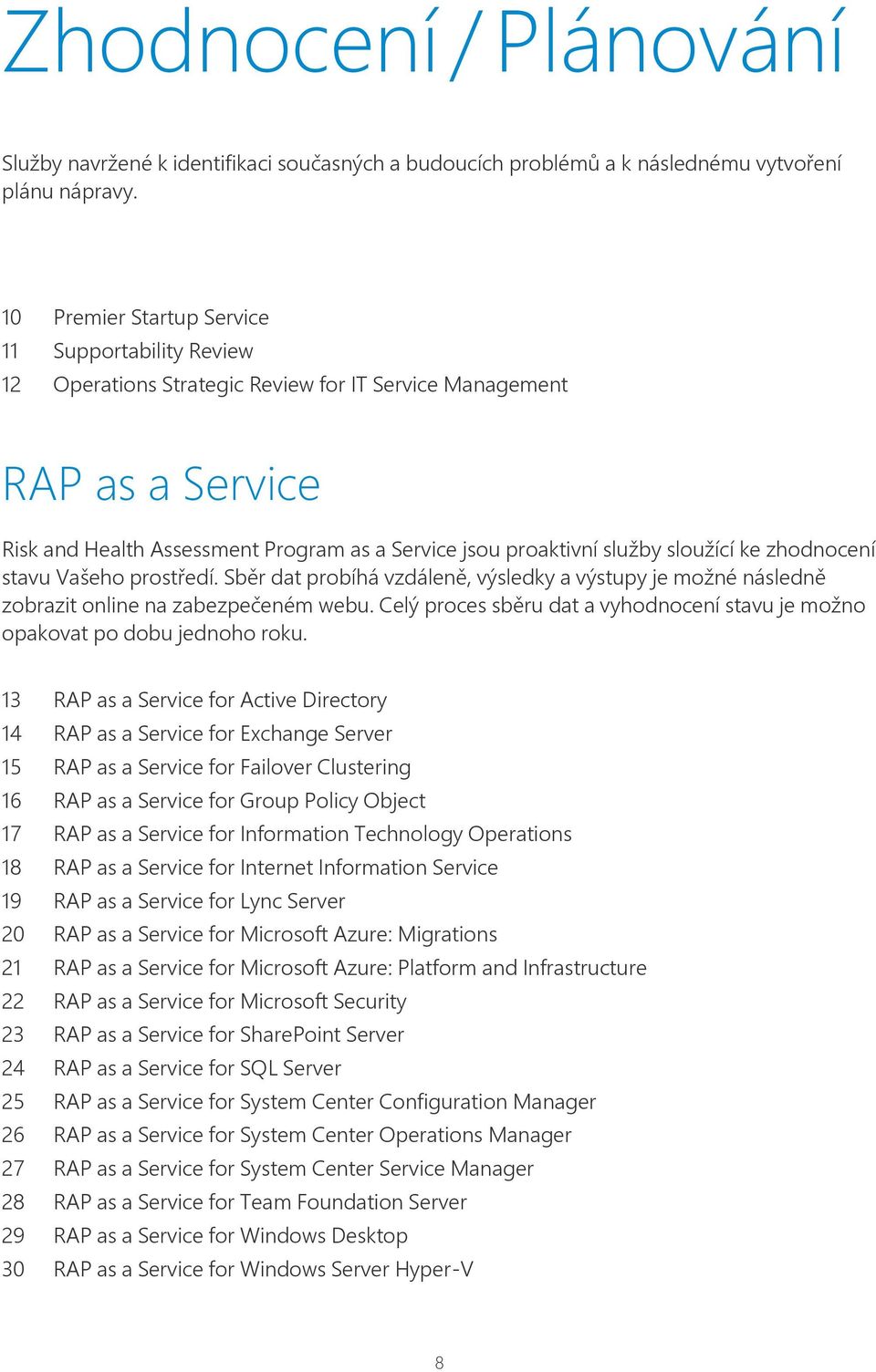Select System Center Operations Manager entry
Image resolution: width=876 pixels, height=1372 pixels.
coord(313,1135)
